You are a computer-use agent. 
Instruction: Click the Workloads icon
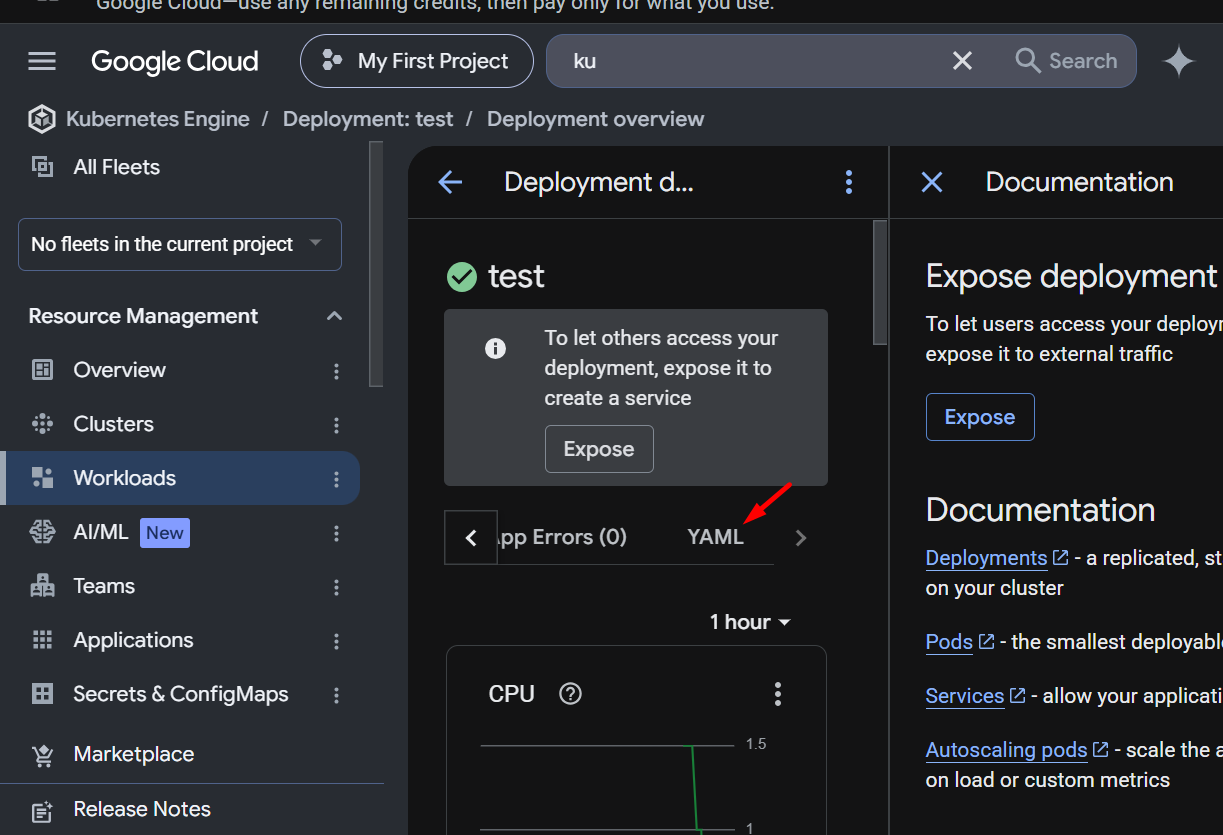[x=42, y=478]
